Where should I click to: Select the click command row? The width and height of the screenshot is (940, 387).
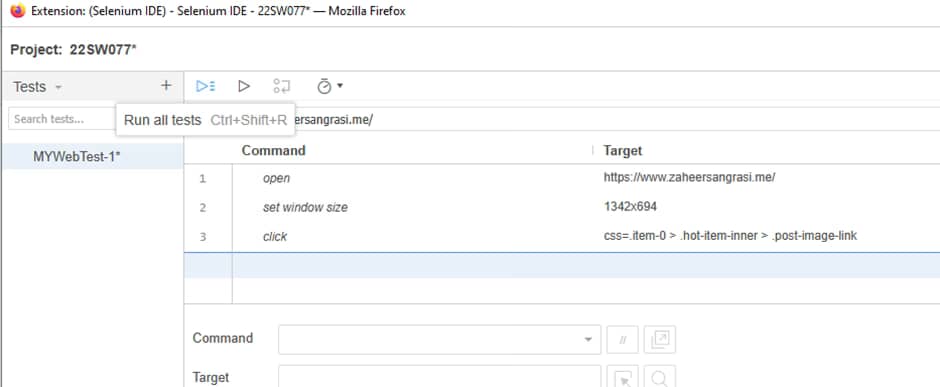click(x=562, y=237)
